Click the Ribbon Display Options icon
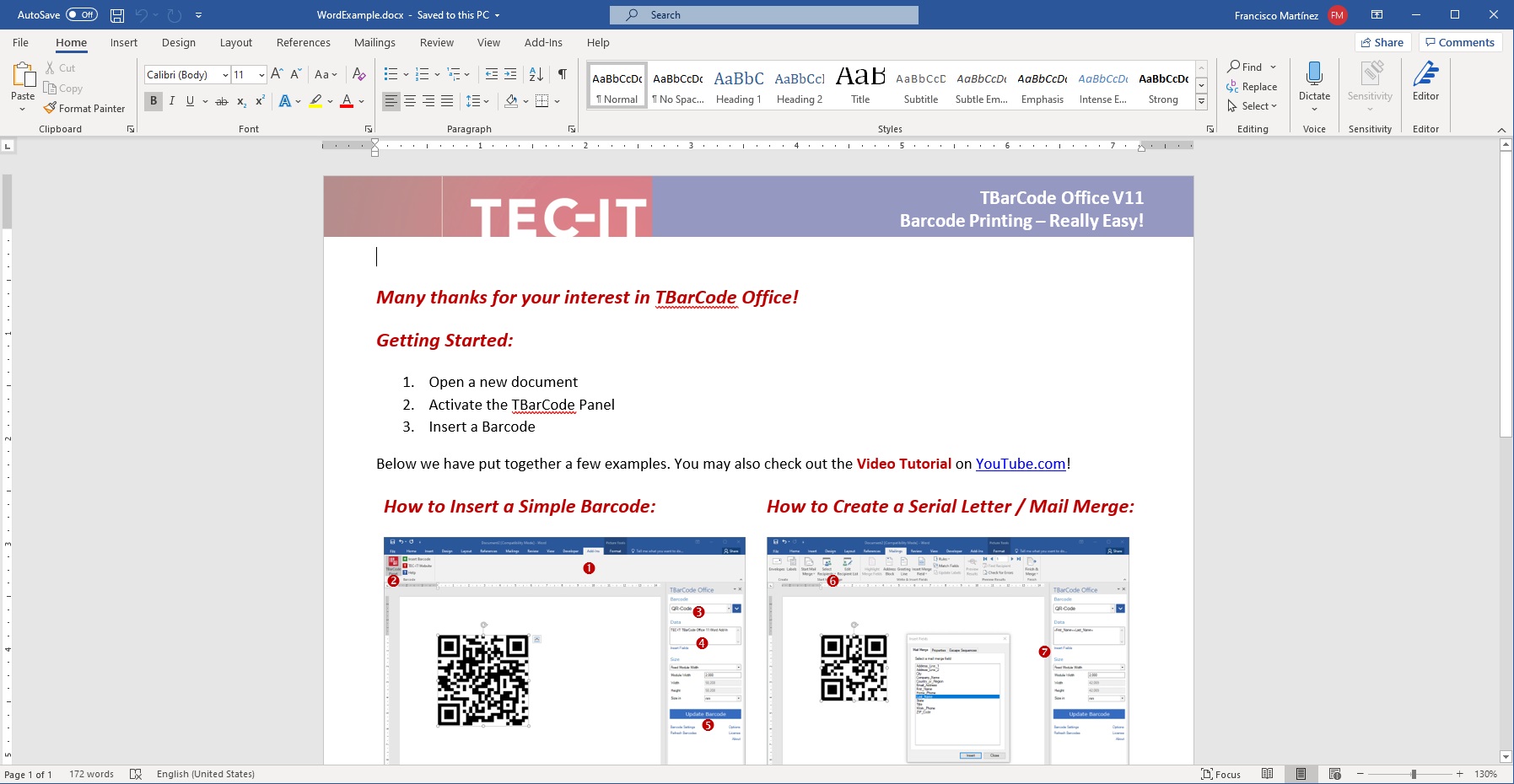 [1377, 15]
